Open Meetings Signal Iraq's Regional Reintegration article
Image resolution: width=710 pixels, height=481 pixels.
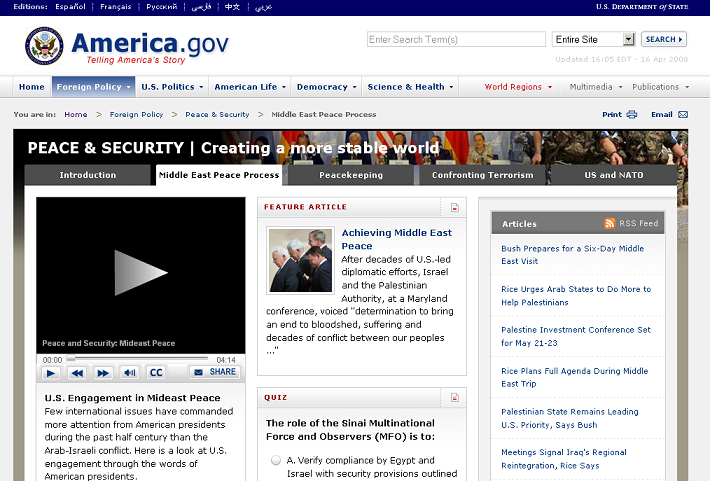564,459
